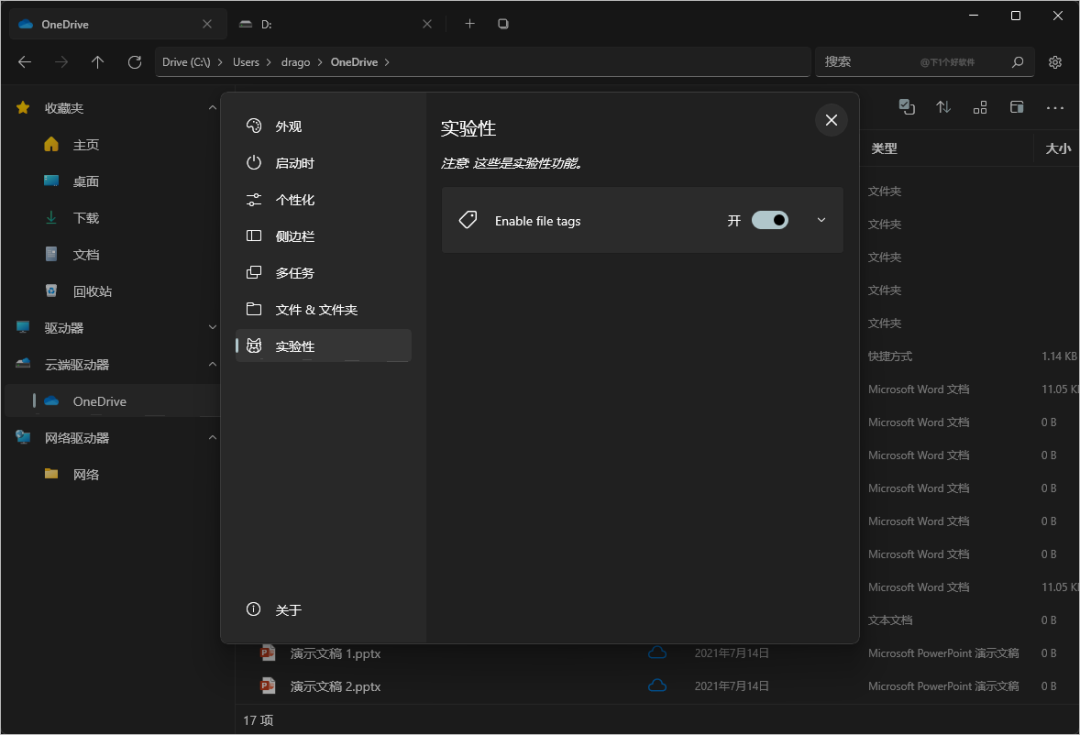Click the refresh icon in navigation bar
Viewport: 1080px width, 735px height.
click(134, 62)
